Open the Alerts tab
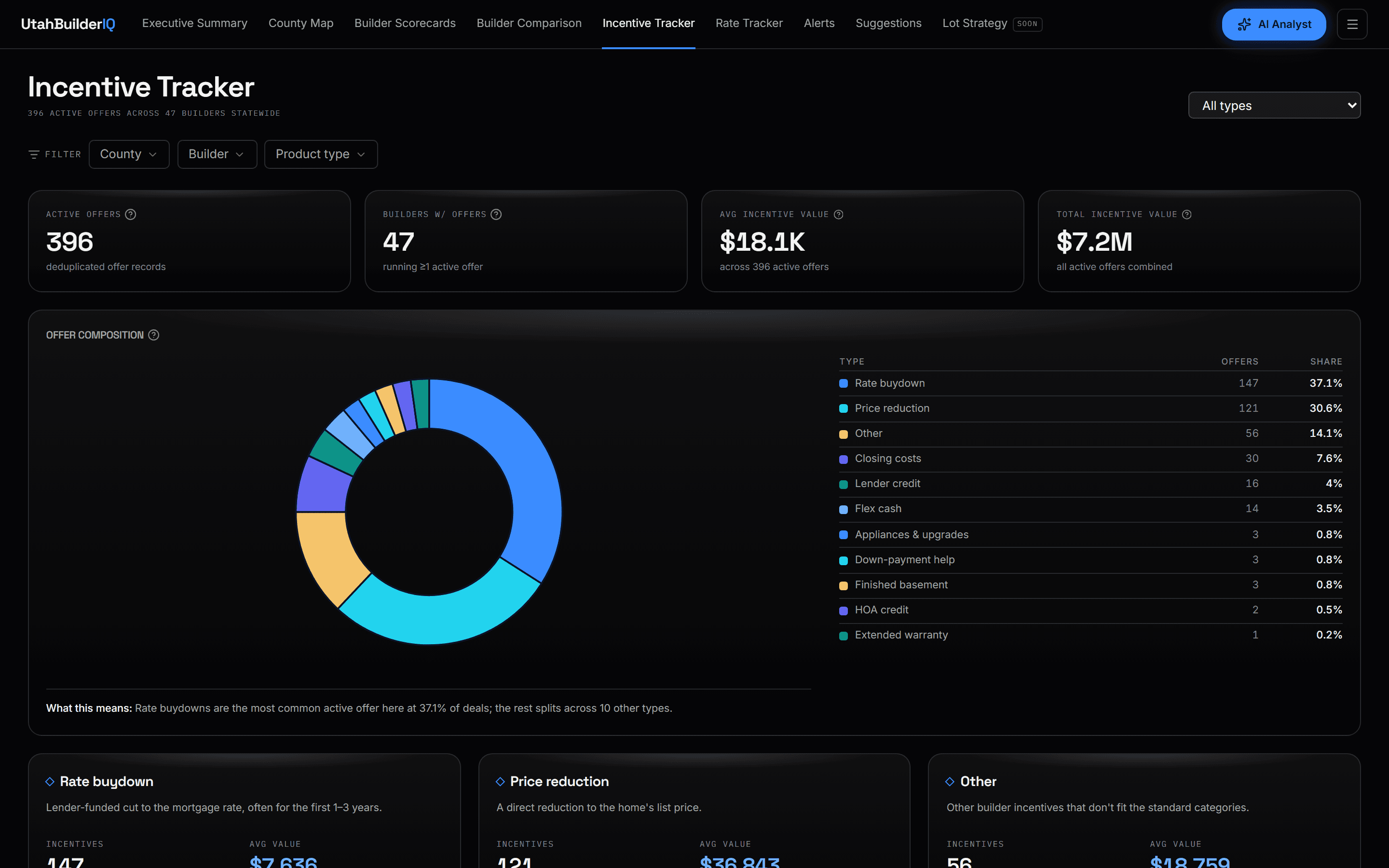 click(x=819, y=24)
